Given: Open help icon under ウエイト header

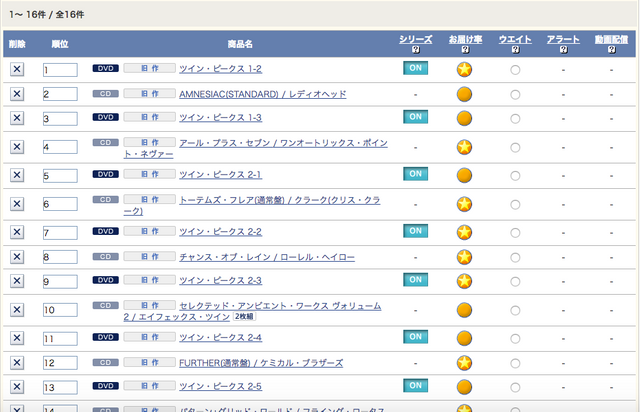Looking at the screenshot, I should click(x=515, y=50).
